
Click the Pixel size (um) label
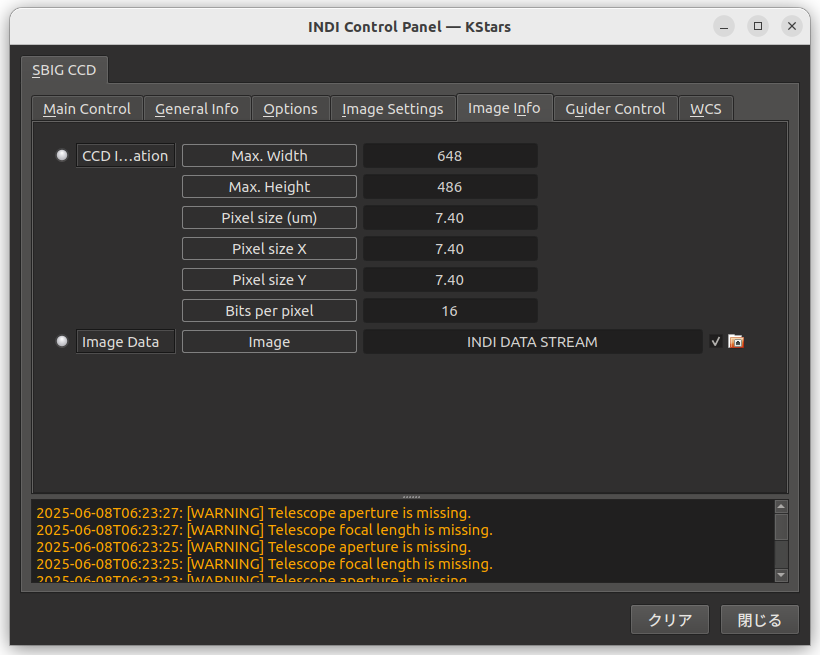click(x=269, y=218)
